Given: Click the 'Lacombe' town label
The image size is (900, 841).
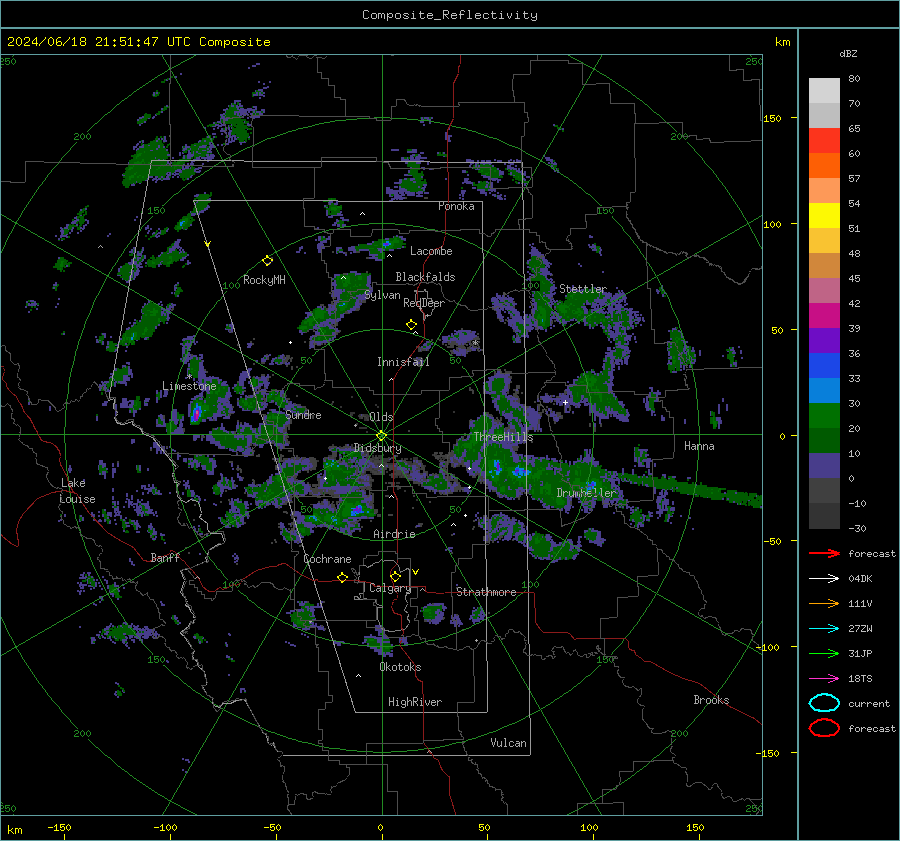Looking at the screenshot, I should click(x=431, y=251).
